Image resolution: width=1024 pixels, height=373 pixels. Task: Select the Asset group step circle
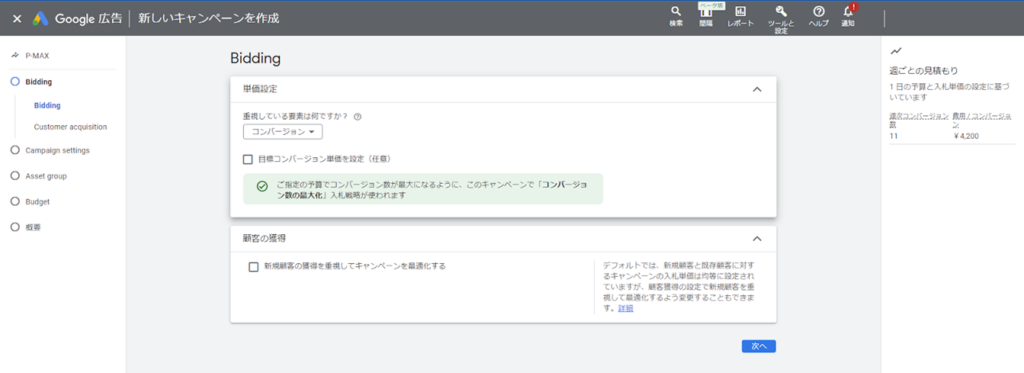coord(16,176)
